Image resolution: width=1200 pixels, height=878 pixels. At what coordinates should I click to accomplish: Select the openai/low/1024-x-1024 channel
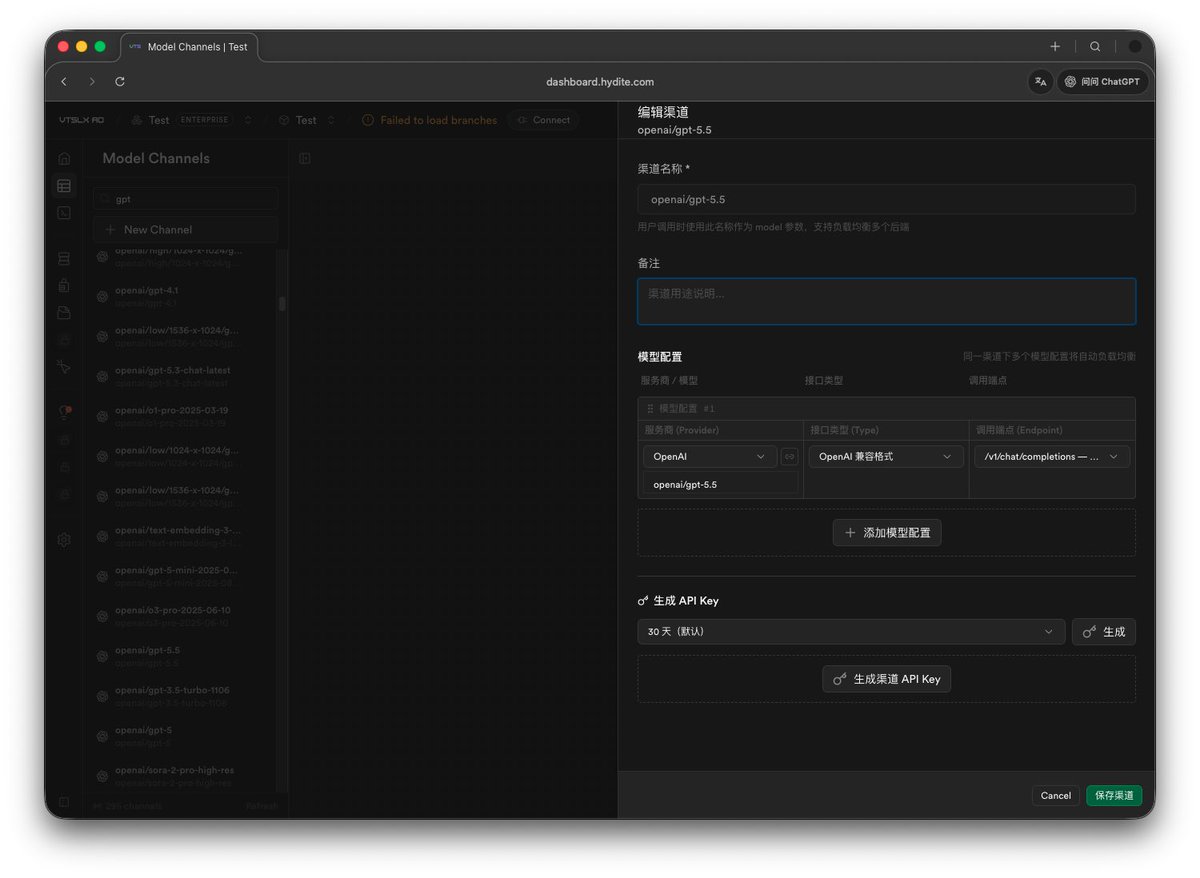(185, 457)
